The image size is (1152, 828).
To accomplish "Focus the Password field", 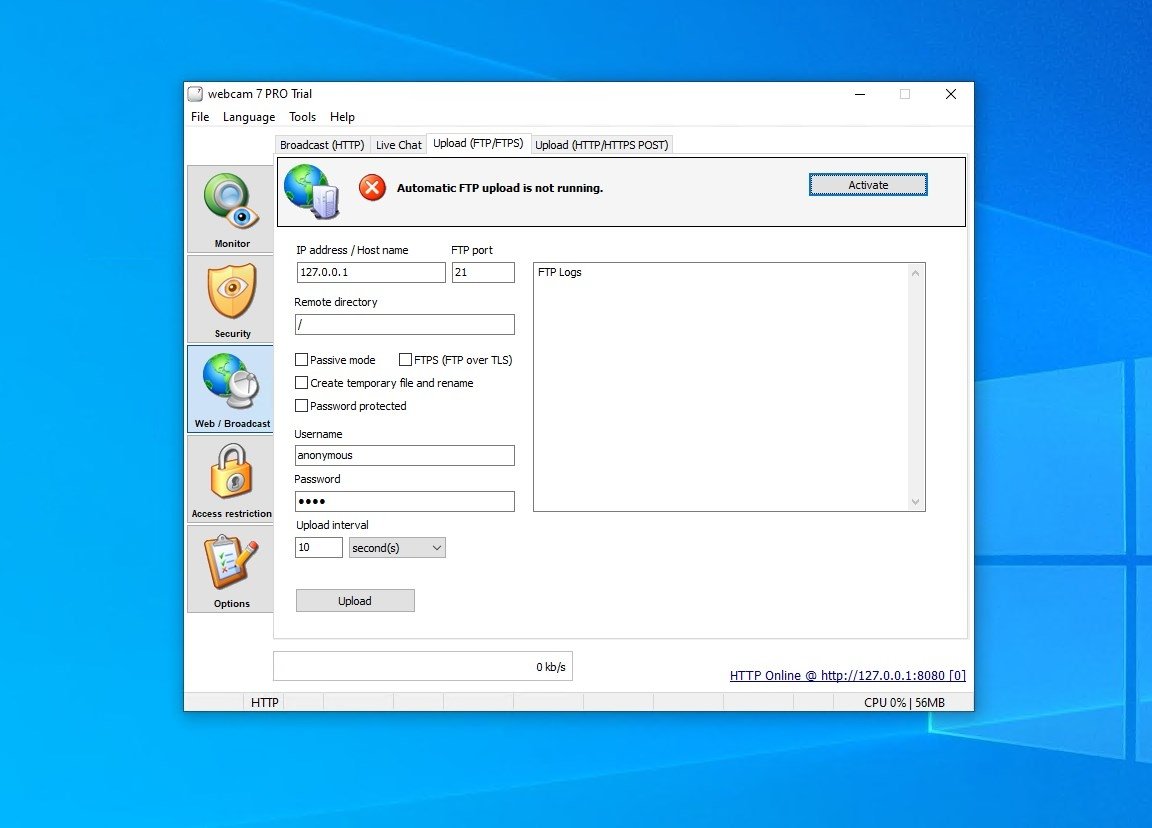I will 405,502.
